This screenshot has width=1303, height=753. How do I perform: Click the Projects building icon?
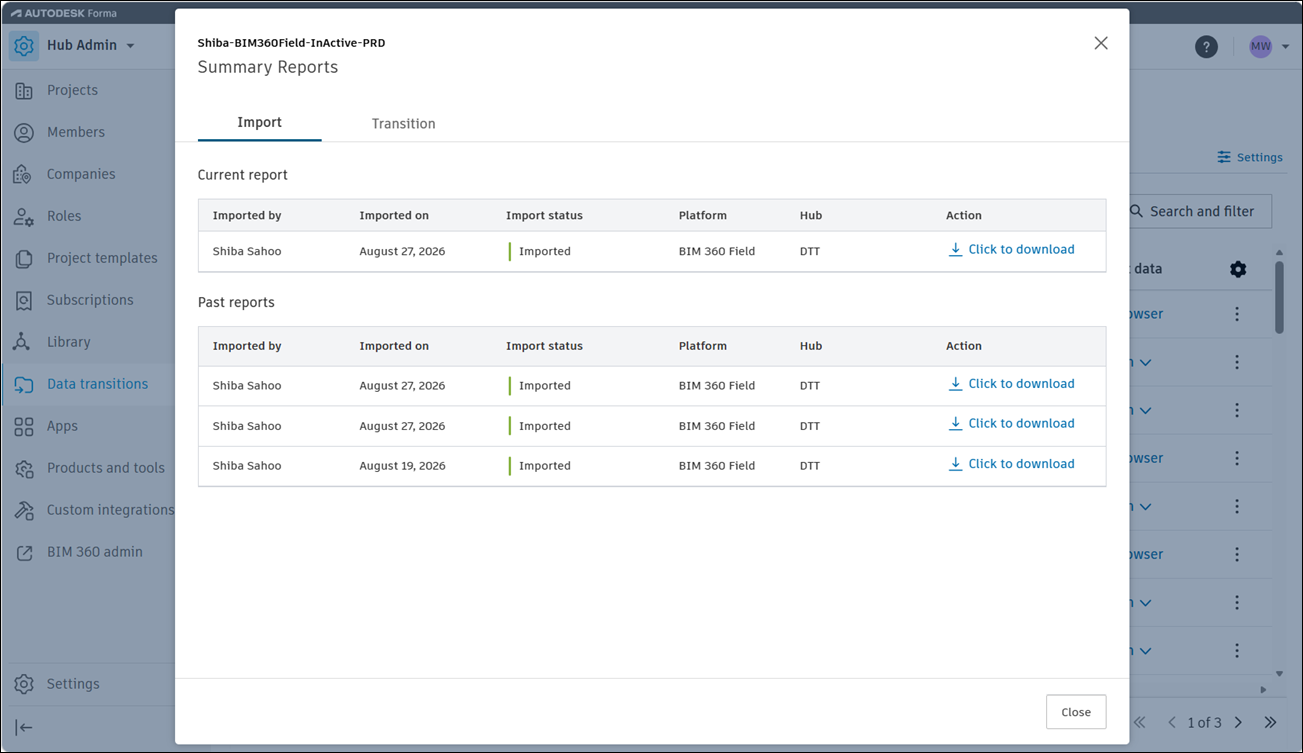click(x=24, y=90)
